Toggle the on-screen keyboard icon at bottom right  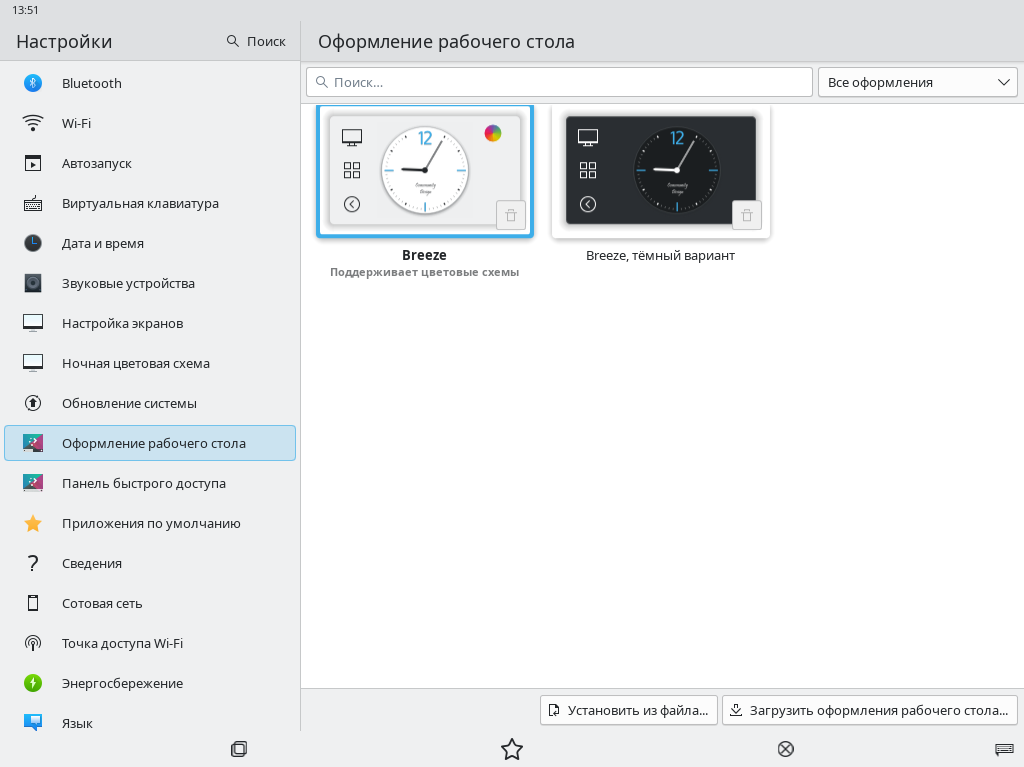(1004, 749)
